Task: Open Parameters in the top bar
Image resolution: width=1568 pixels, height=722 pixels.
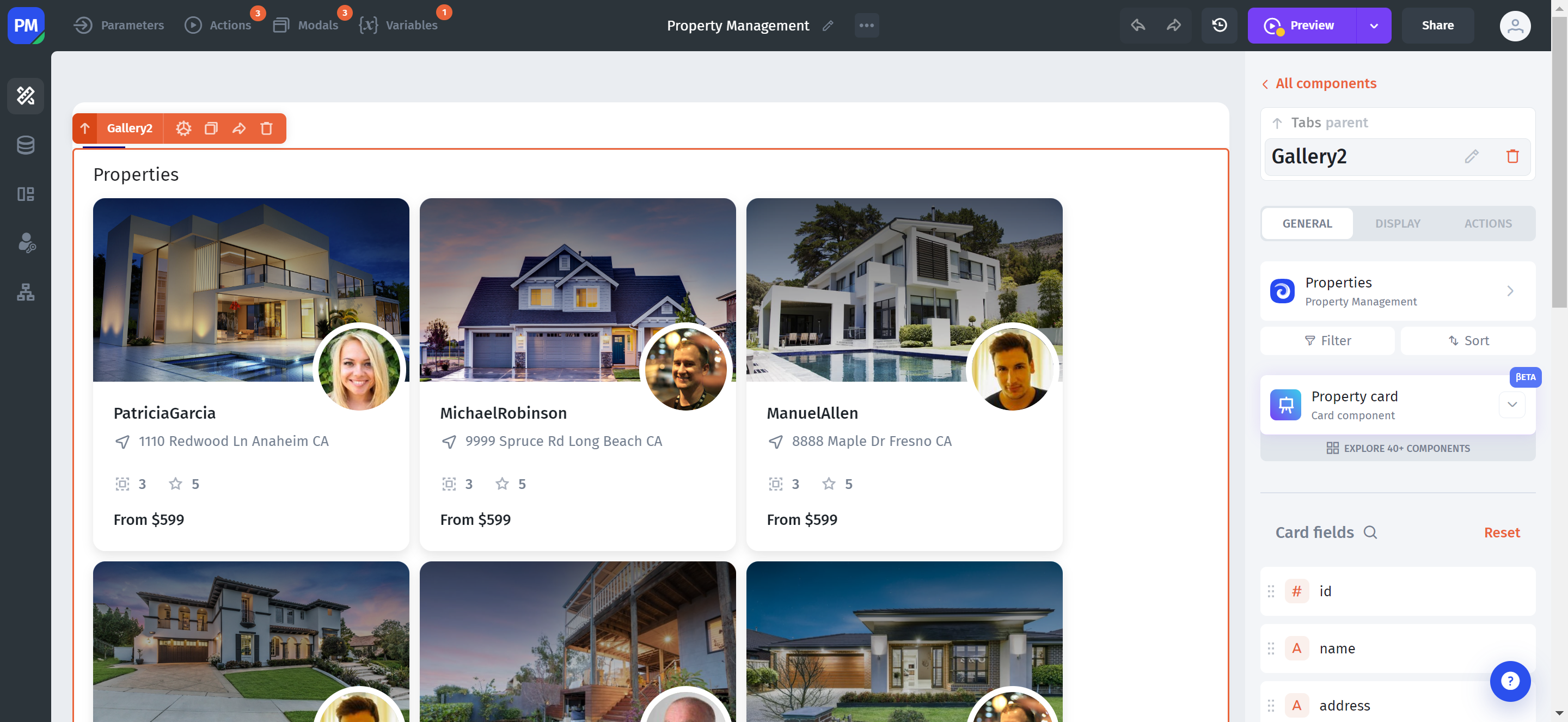Action: point(119,25)
